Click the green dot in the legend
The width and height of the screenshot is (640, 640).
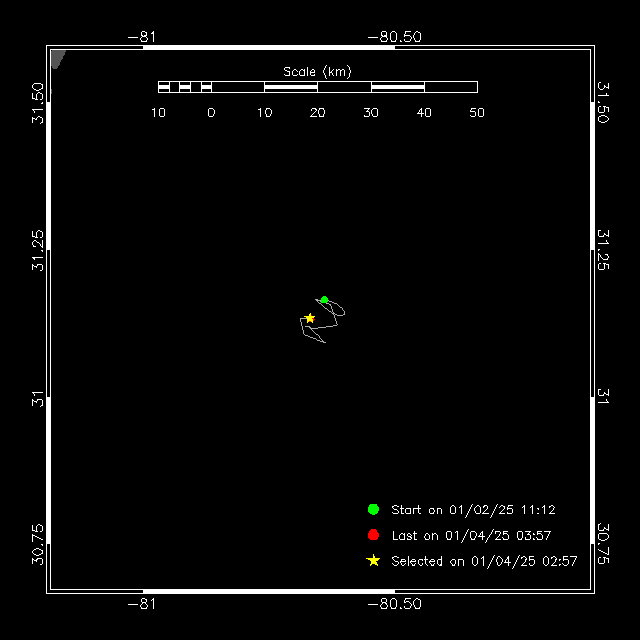pyautogui.click(x=373, y=509)
